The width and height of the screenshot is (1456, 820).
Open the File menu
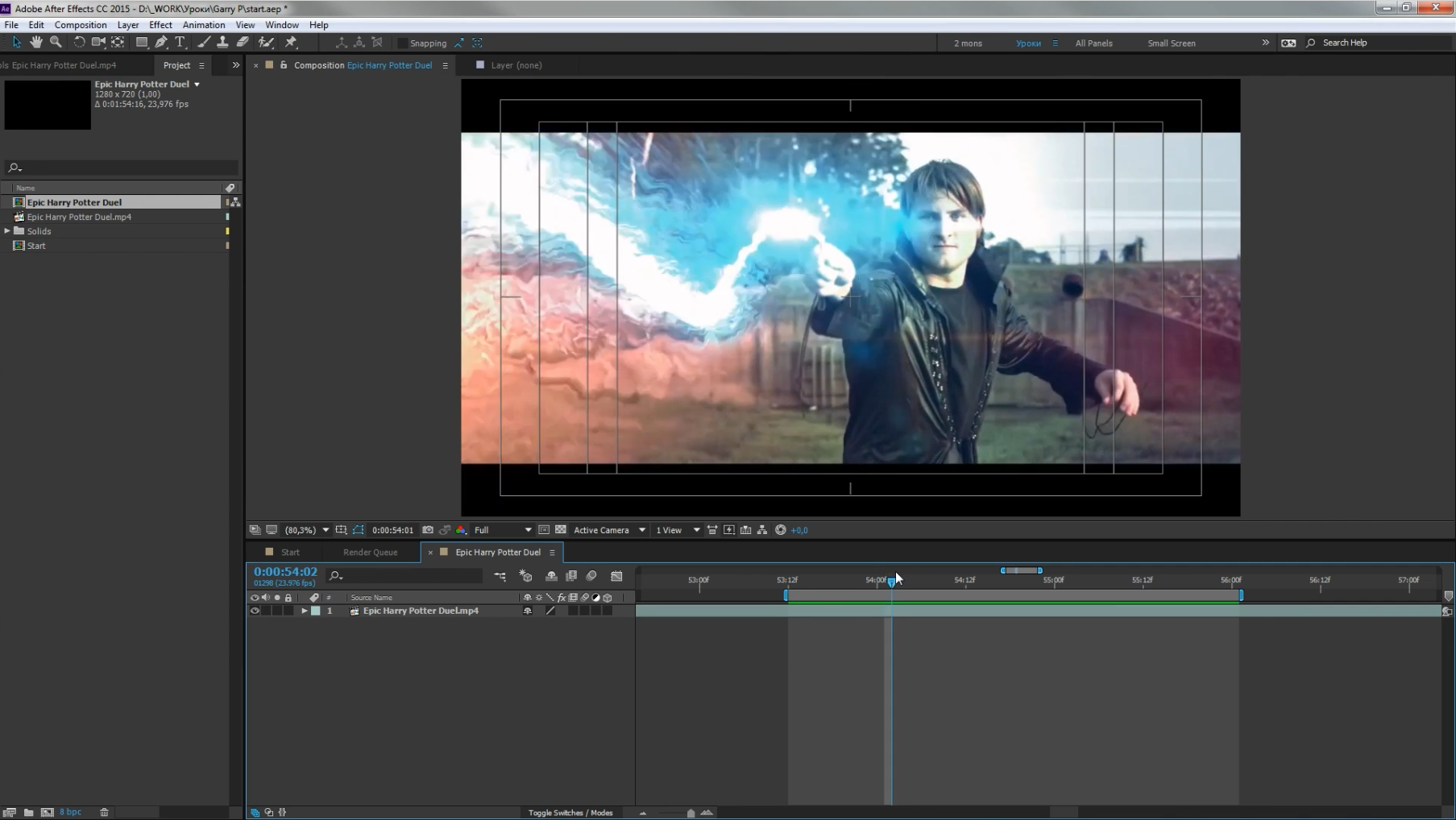coord(11,25)
